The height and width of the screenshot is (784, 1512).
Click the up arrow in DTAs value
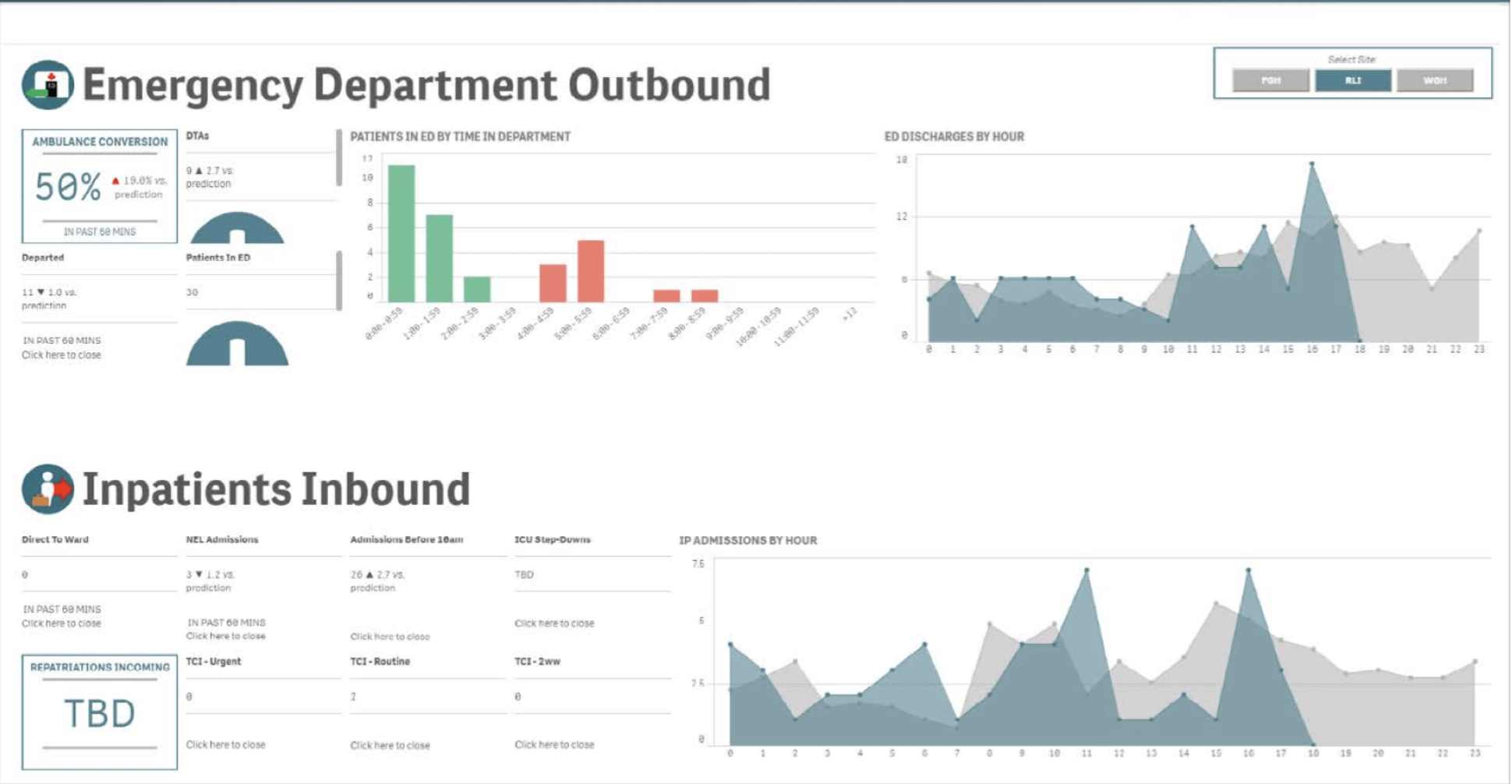point(199,171)
